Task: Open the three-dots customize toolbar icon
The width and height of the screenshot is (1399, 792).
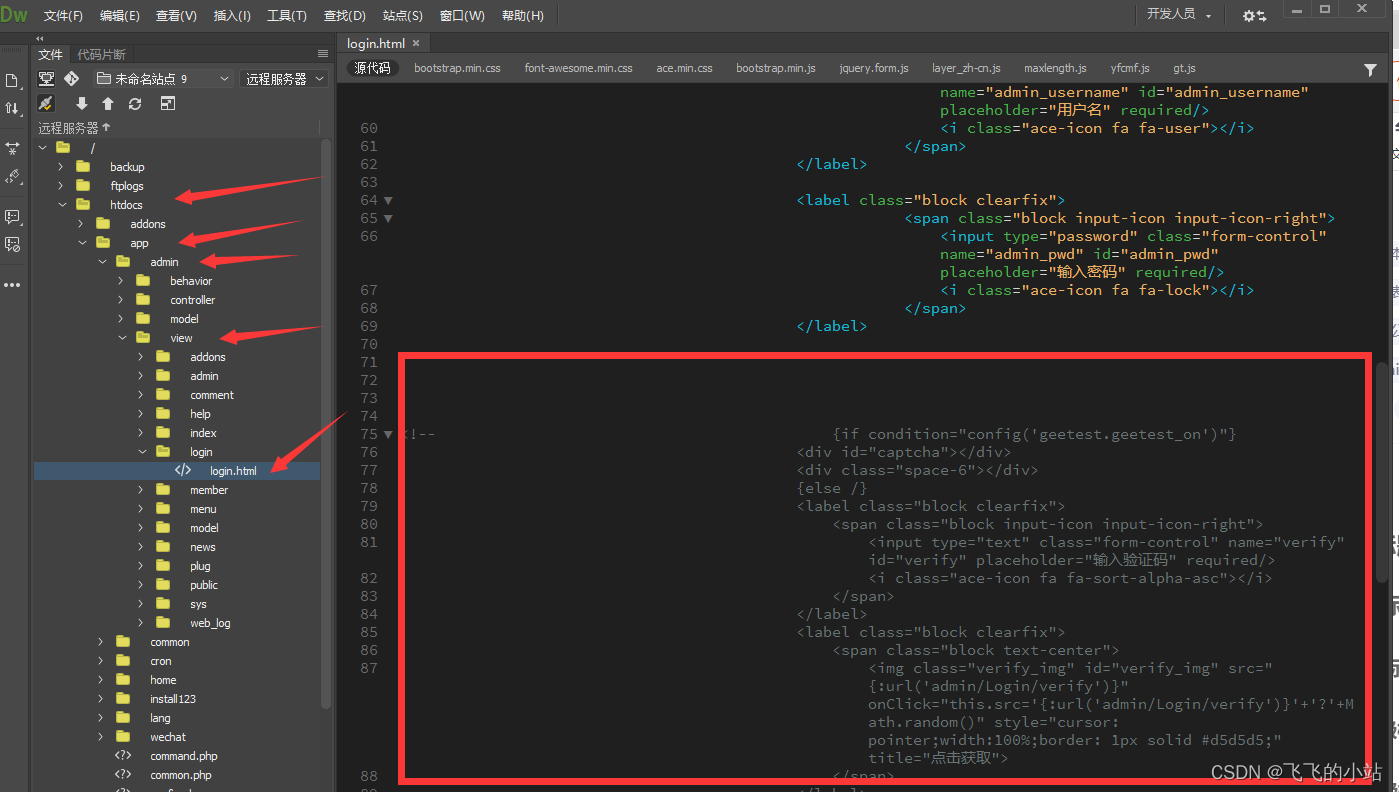Action: [x=12, y=285]
